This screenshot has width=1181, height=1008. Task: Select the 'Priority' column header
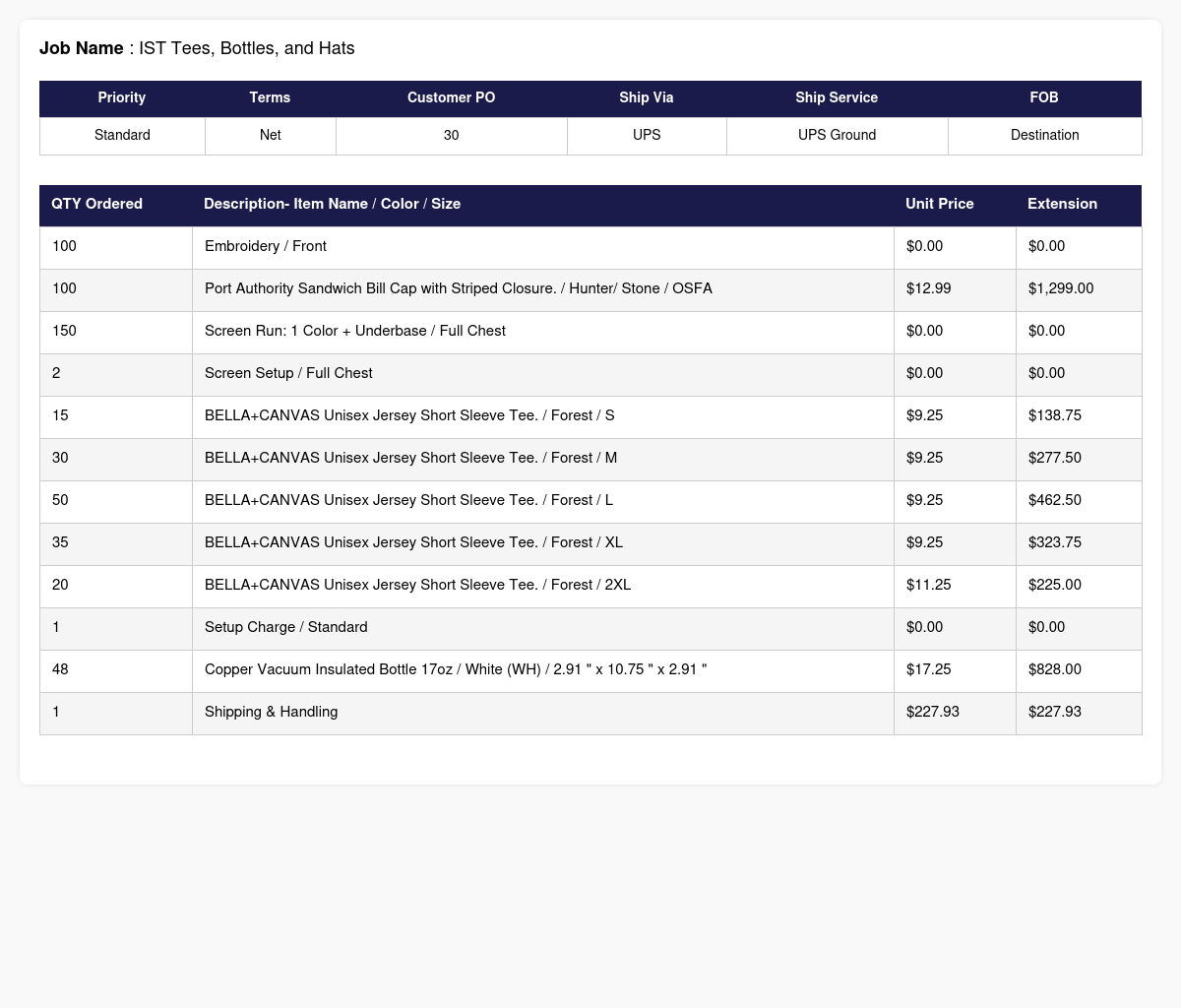[122, 97]
